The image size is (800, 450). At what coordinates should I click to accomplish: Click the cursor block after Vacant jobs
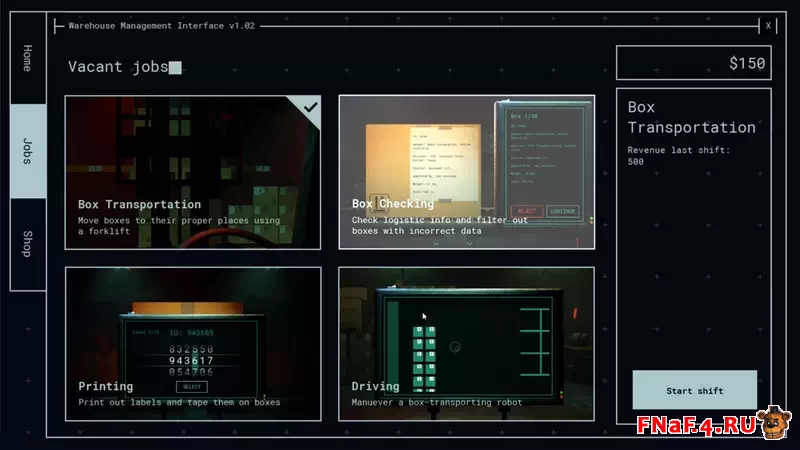pos(175,68)
